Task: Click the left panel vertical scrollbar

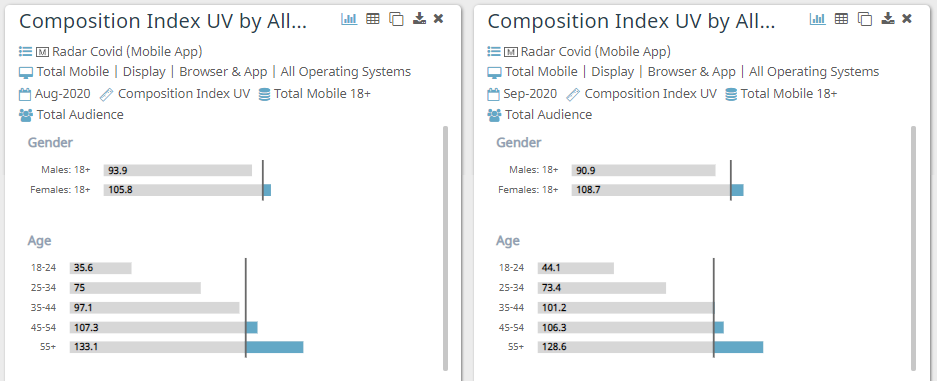Action: tap(445, 248)
